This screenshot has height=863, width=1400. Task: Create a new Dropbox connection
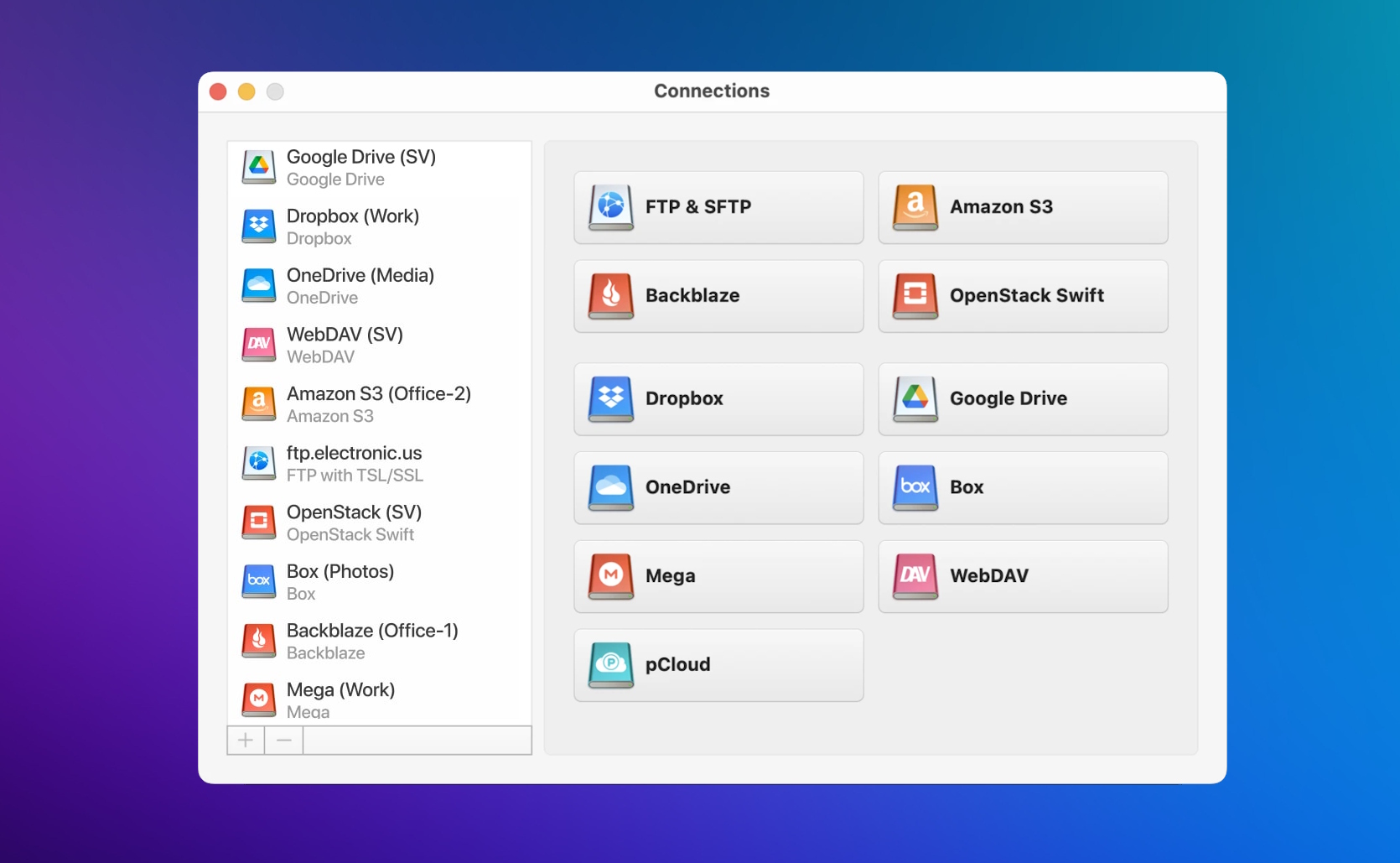718,399
